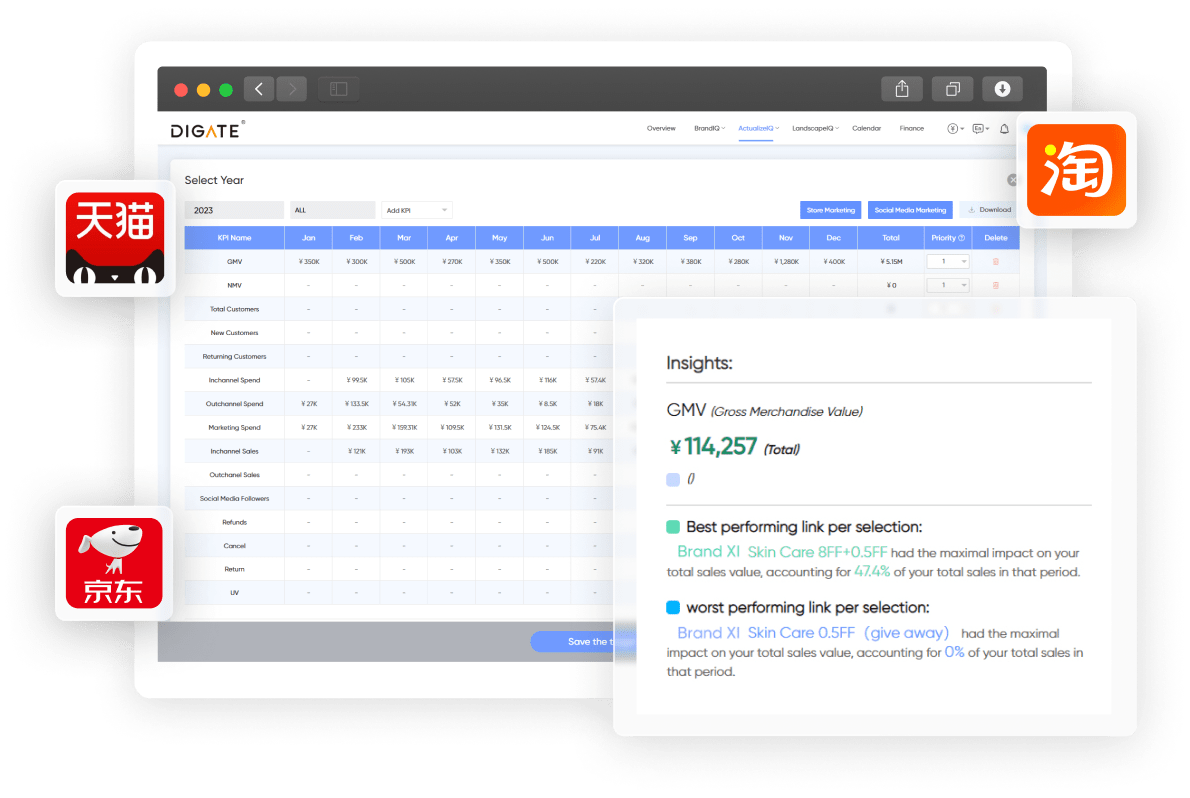This screenshot has width=1190, height=798.
Task: Expand the Add KPI dropdown
Action: 417,210
